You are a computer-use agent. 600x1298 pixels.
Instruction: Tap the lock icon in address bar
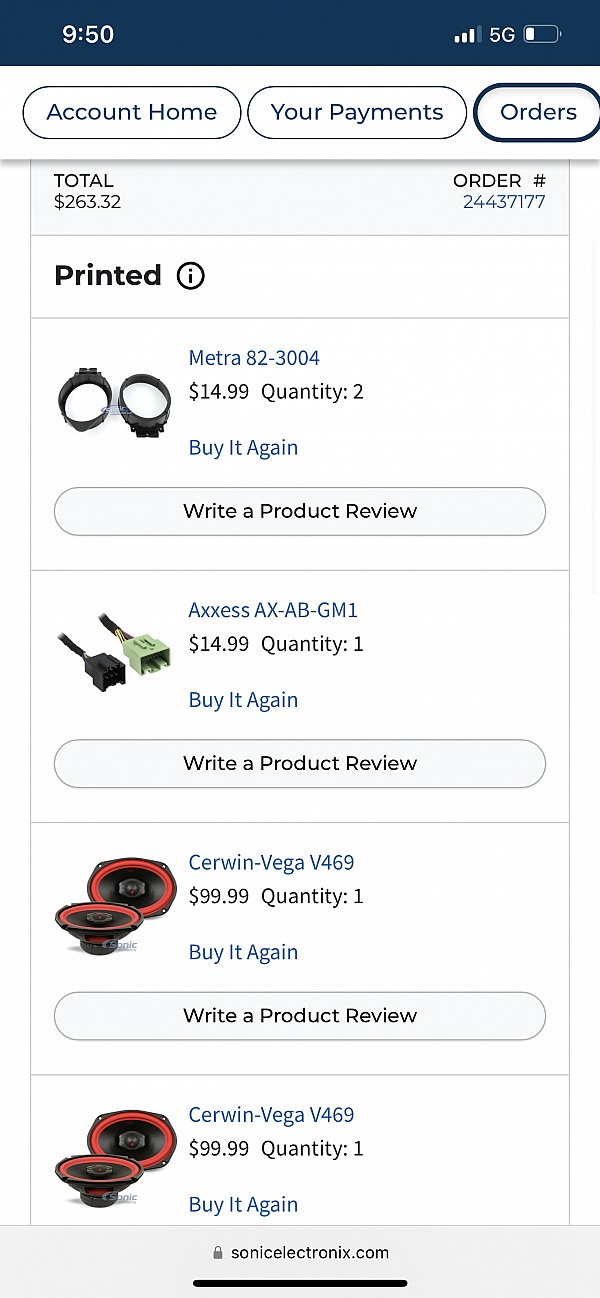click(217, 1253)
